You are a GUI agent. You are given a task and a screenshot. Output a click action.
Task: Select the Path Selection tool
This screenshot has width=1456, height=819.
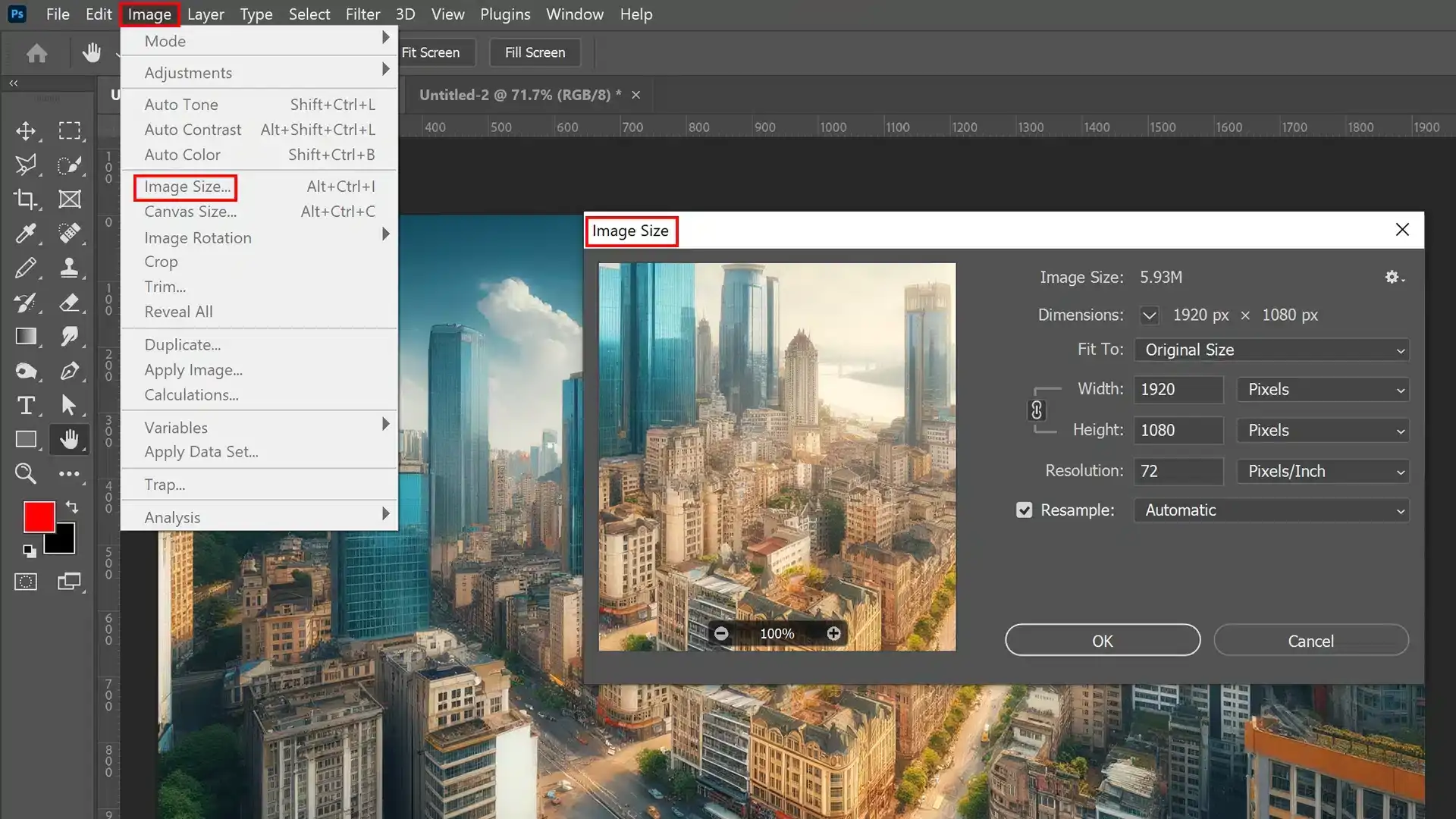pyautogui.click(x=70, y=406)
